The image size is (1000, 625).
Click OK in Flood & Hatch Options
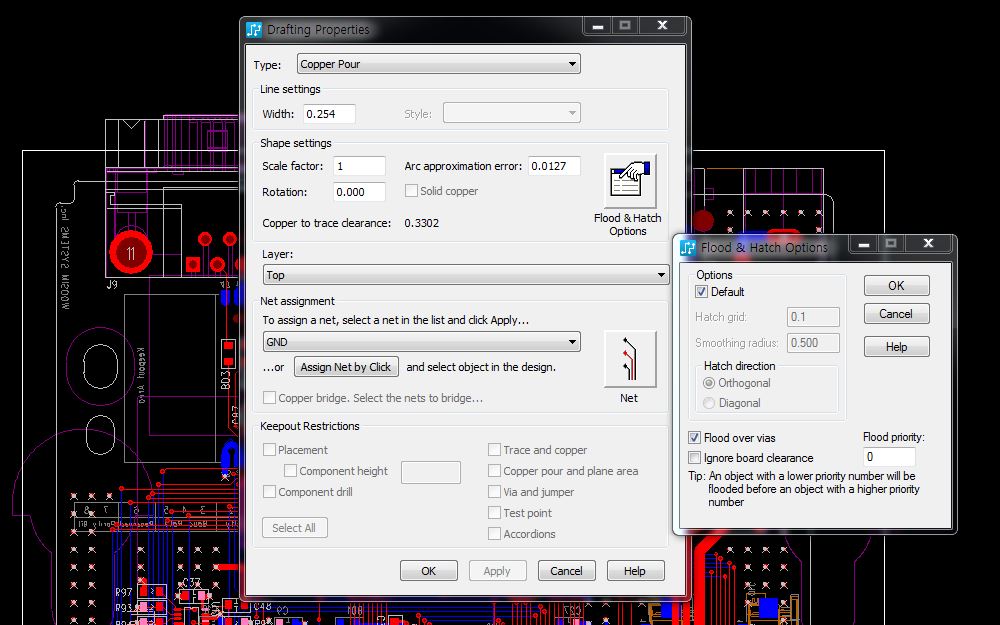896,286
